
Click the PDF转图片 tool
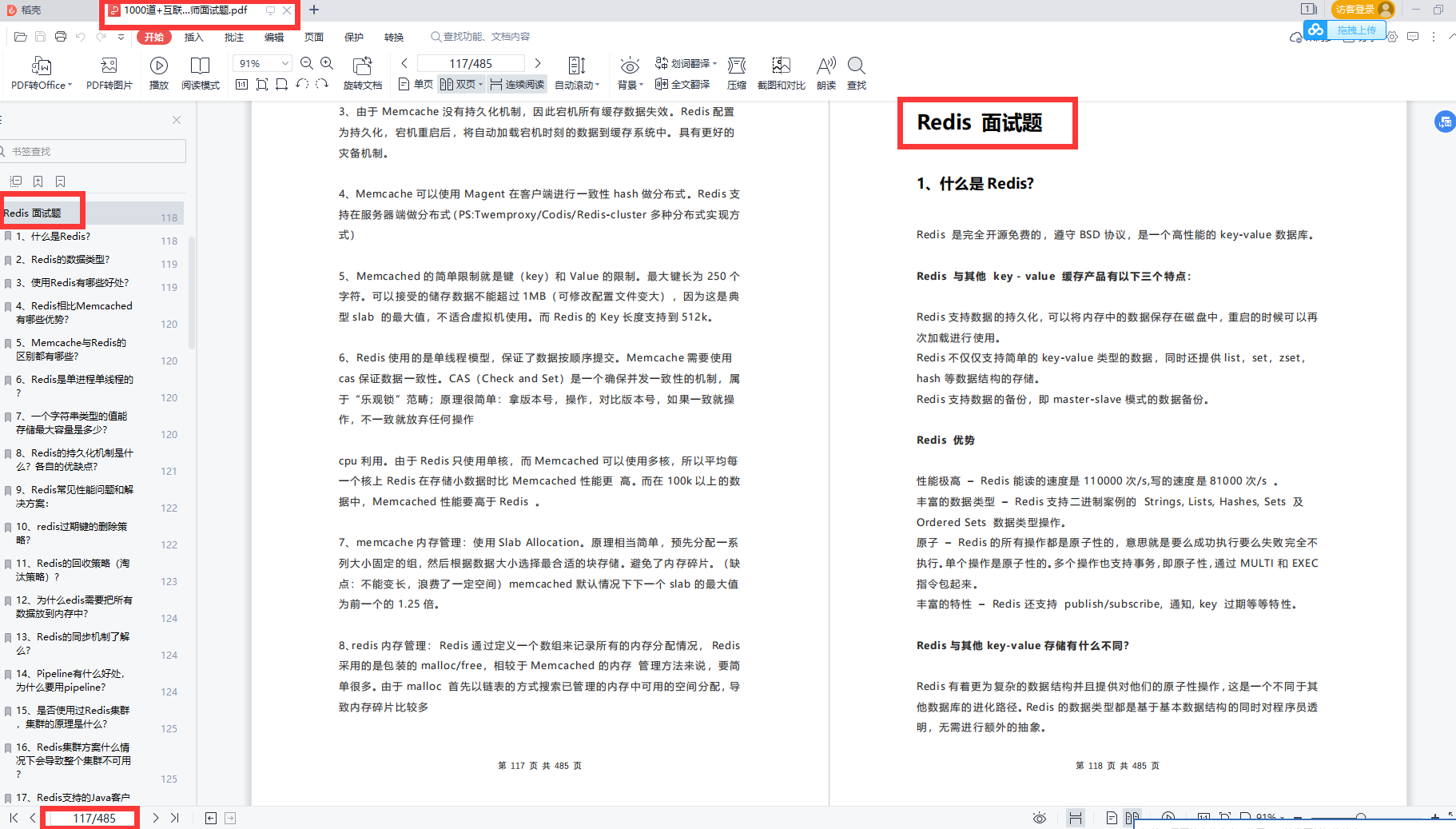[109, 73]
